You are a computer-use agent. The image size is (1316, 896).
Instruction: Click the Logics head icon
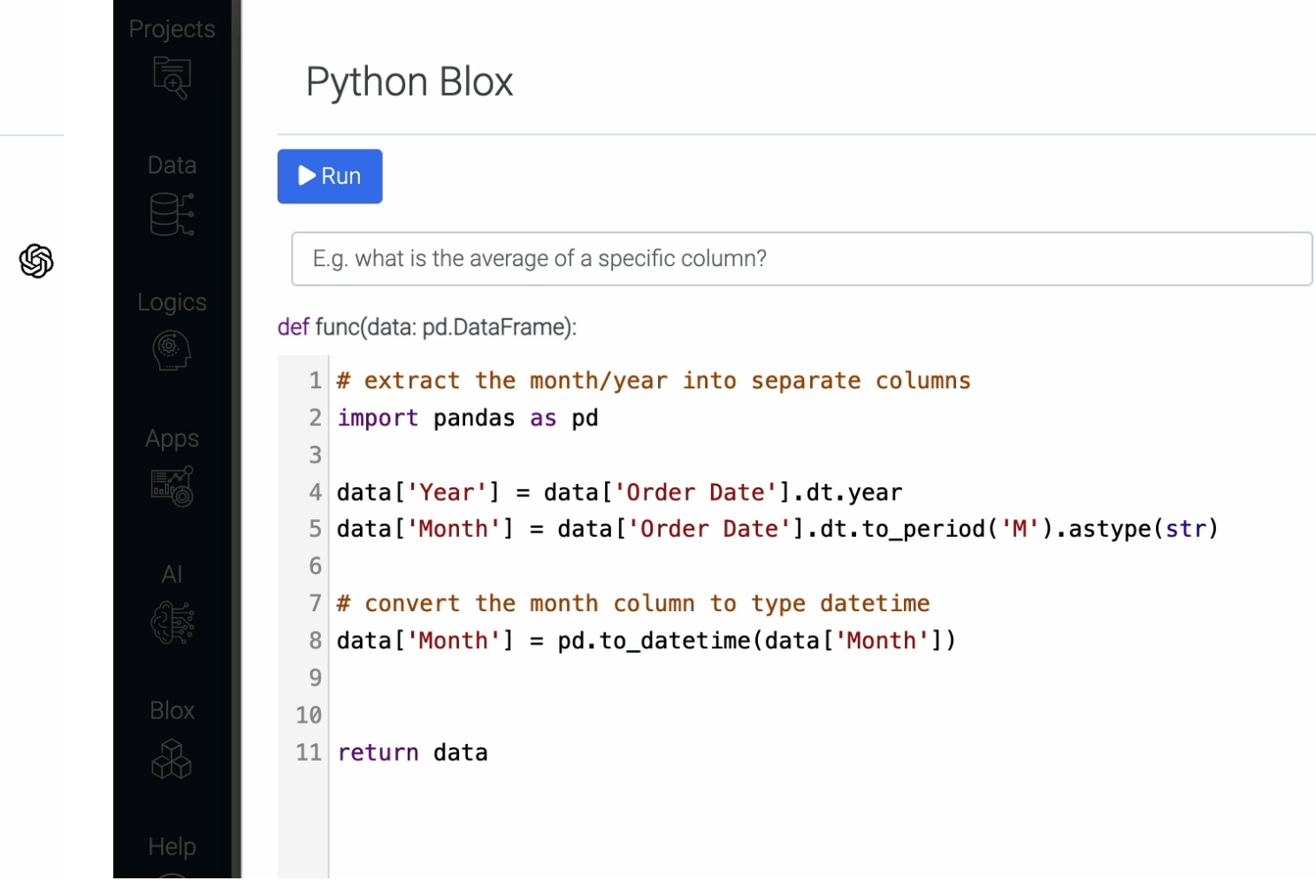coord(172,350)
